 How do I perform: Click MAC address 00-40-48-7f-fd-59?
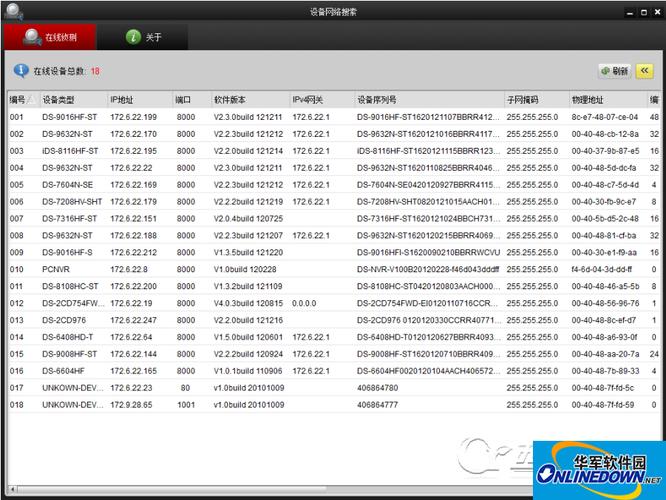[x=603, y=405]
